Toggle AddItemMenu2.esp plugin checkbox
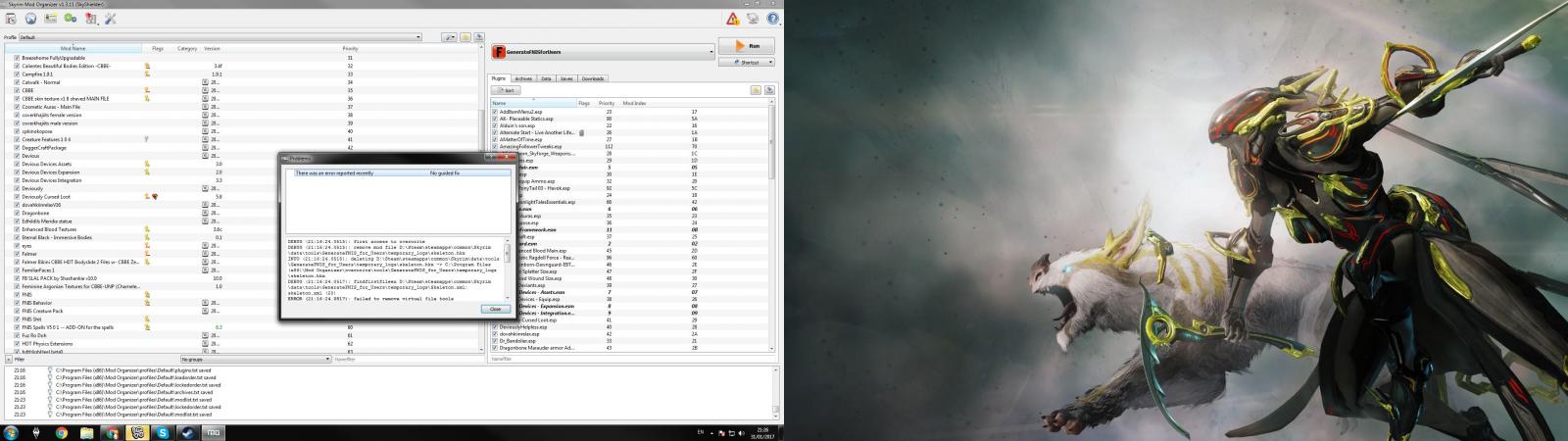 (x=495, y=112)
